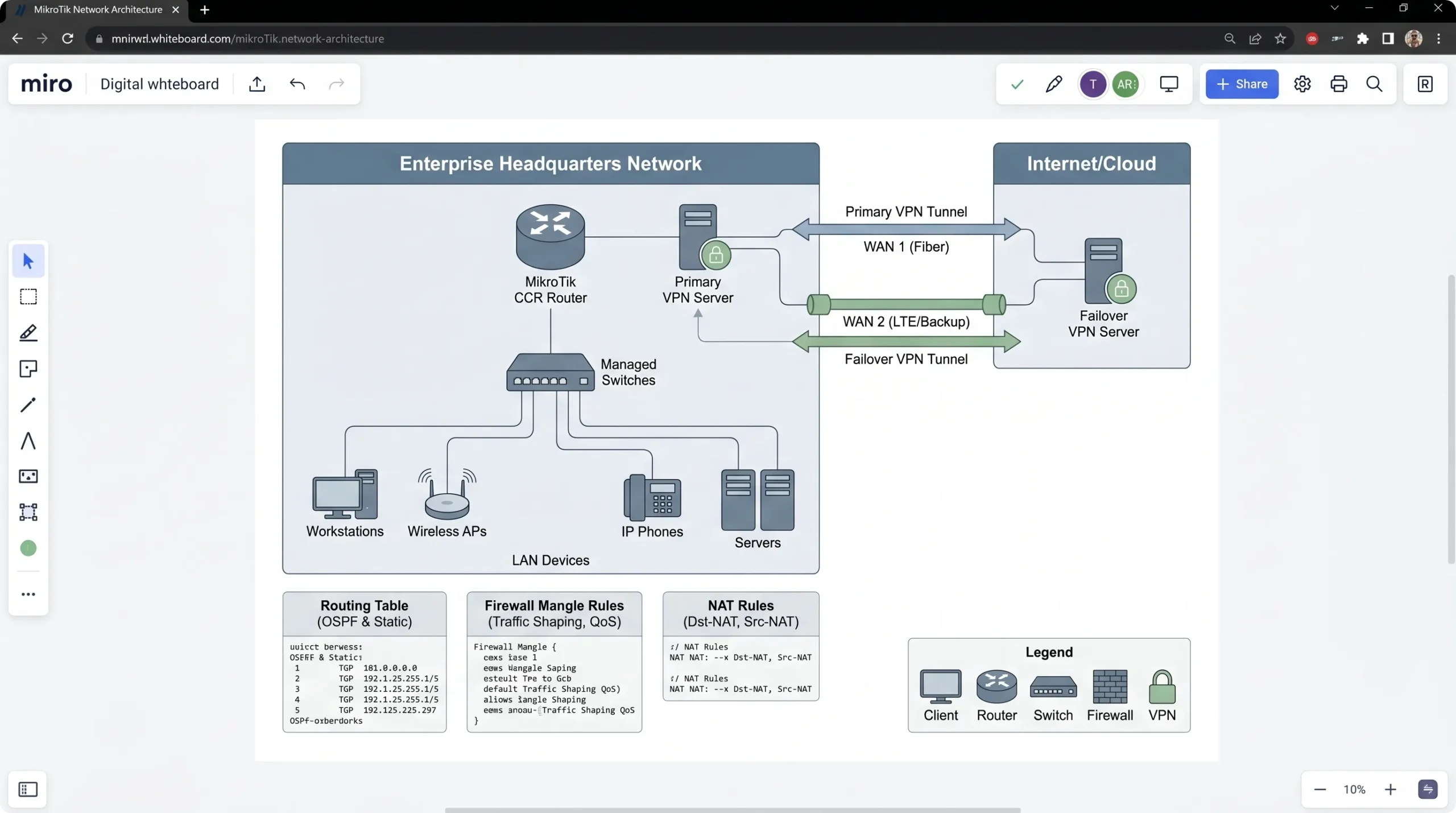This screenshot has height=813, width=1456.
Task: Undo the last action
Action: 297,84
